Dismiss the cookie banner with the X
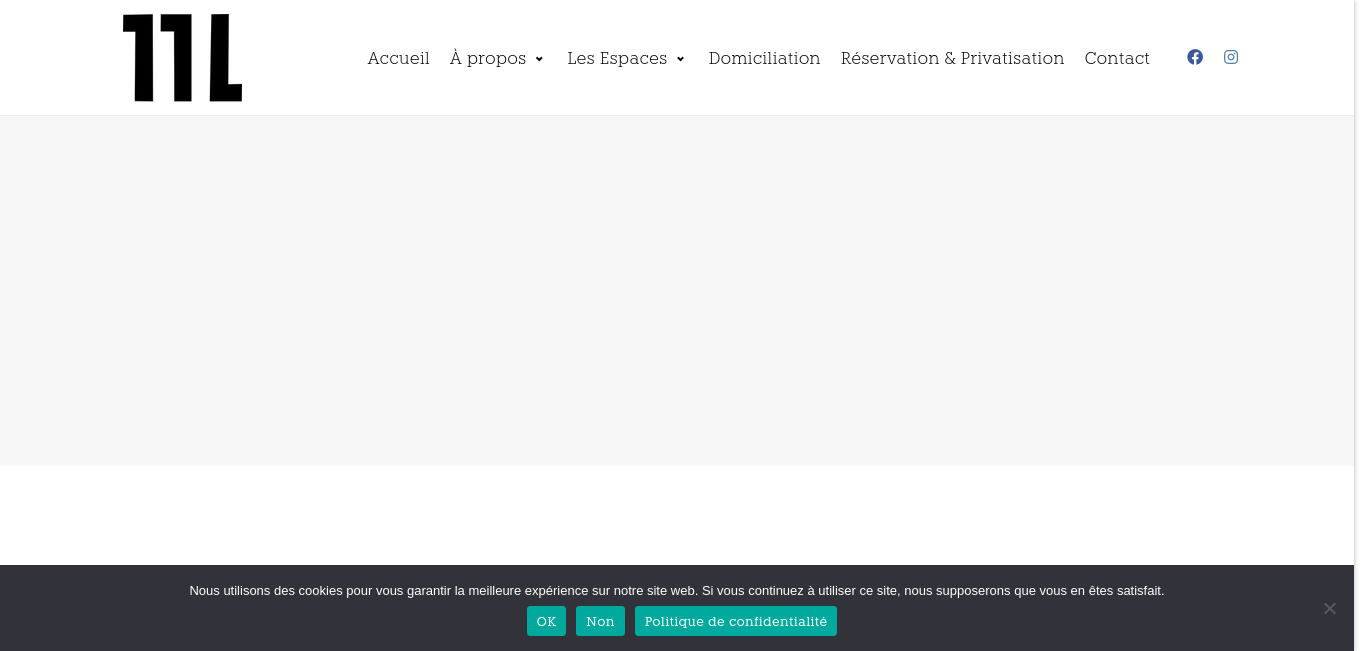Screen dimensions: 1366x651 (x=1329, y=608)
